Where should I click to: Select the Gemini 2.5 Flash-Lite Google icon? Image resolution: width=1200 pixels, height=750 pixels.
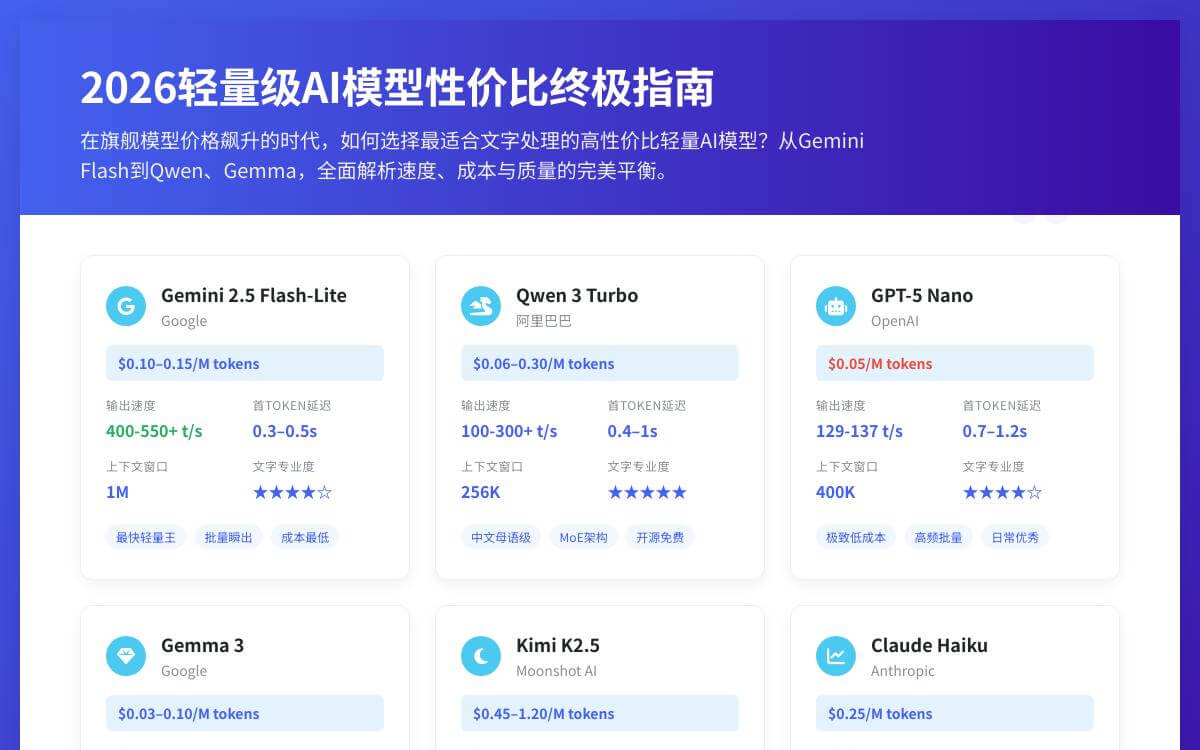click(126, 305)
